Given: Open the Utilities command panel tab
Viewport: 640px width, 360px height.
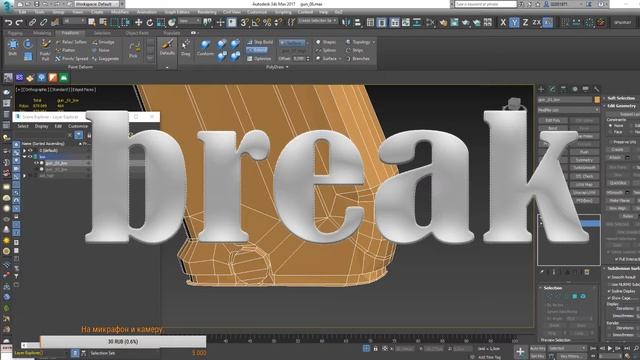Looking at the screenshot, I should click(596, 89).
